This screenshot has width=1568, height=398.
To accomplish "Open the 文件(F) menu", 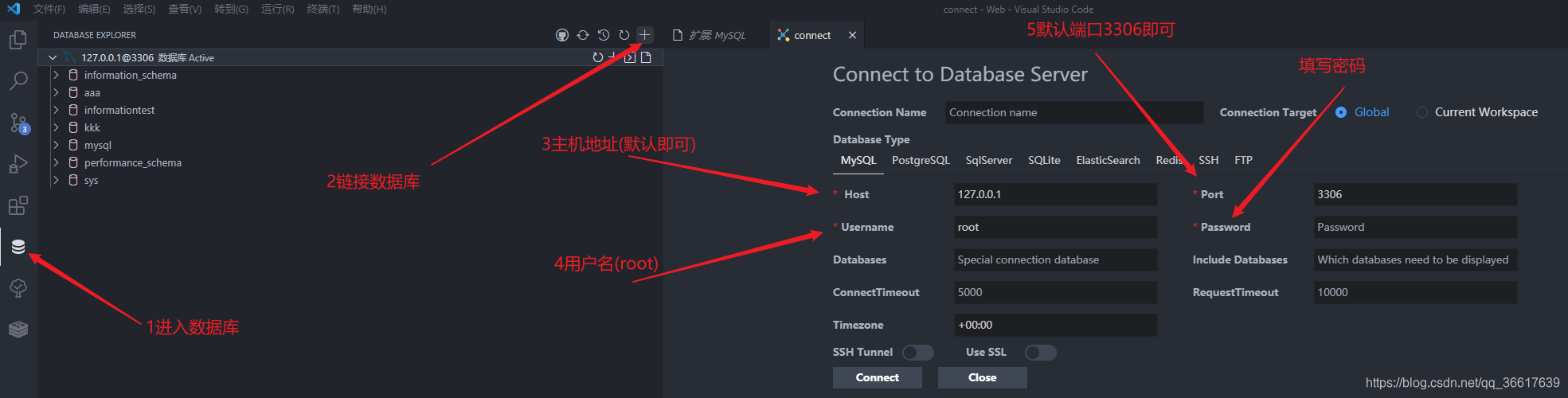I will click(49, 9).
